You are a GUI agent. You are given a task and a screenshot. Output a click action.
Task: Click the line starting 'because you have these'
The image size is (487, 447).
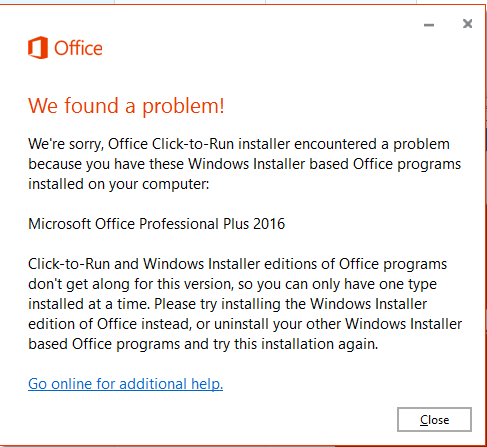(x=244, y=164)
